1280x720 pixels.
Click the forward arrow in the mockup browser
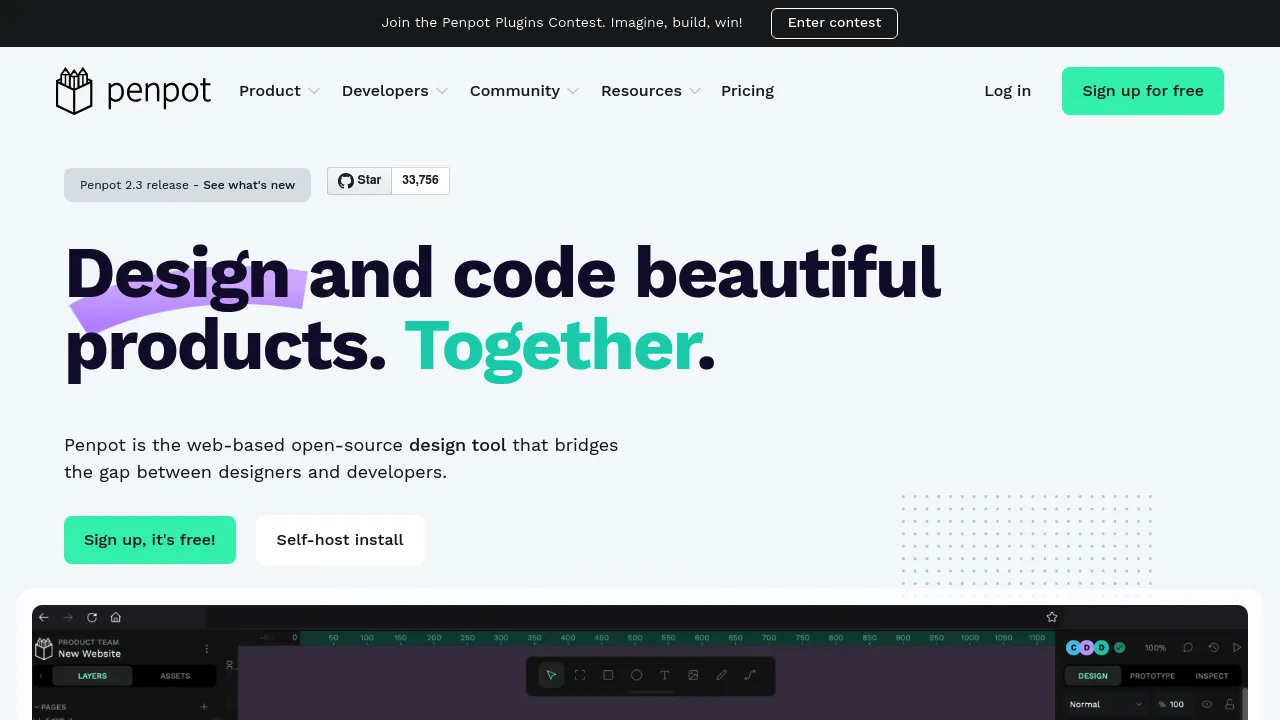[x=68, y=617]
